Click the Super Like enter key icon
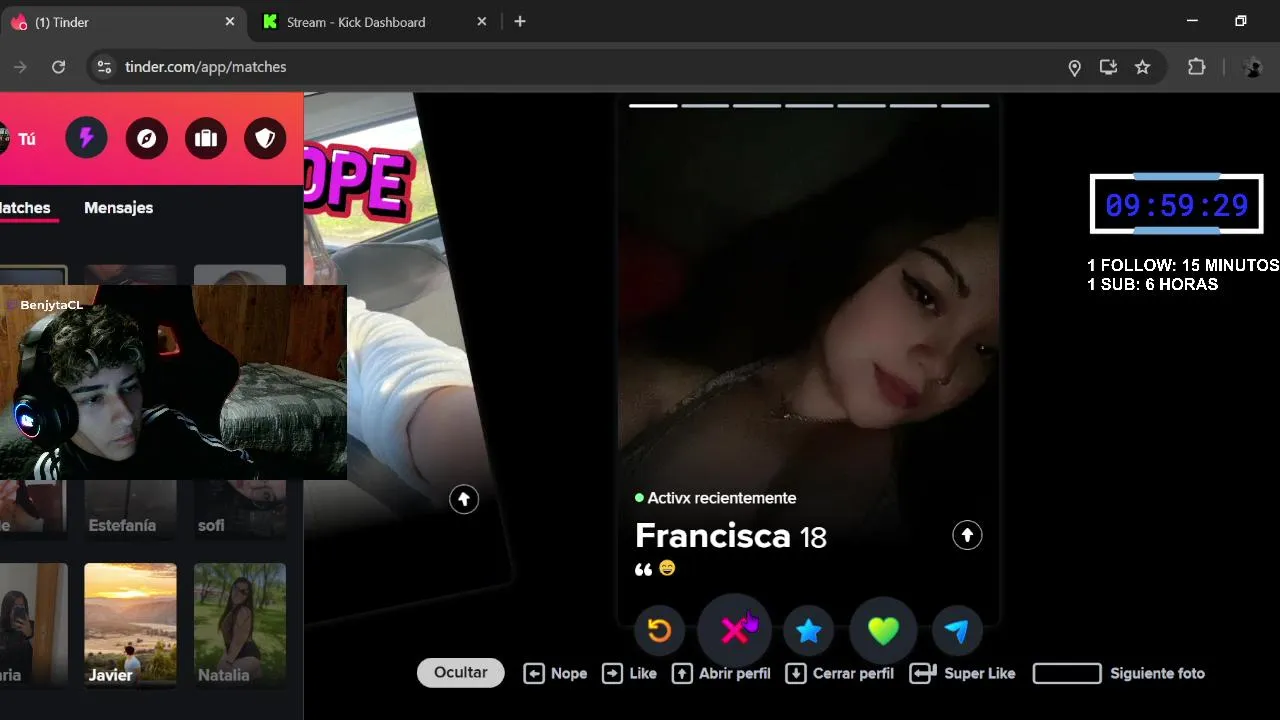 pos(922,674)
